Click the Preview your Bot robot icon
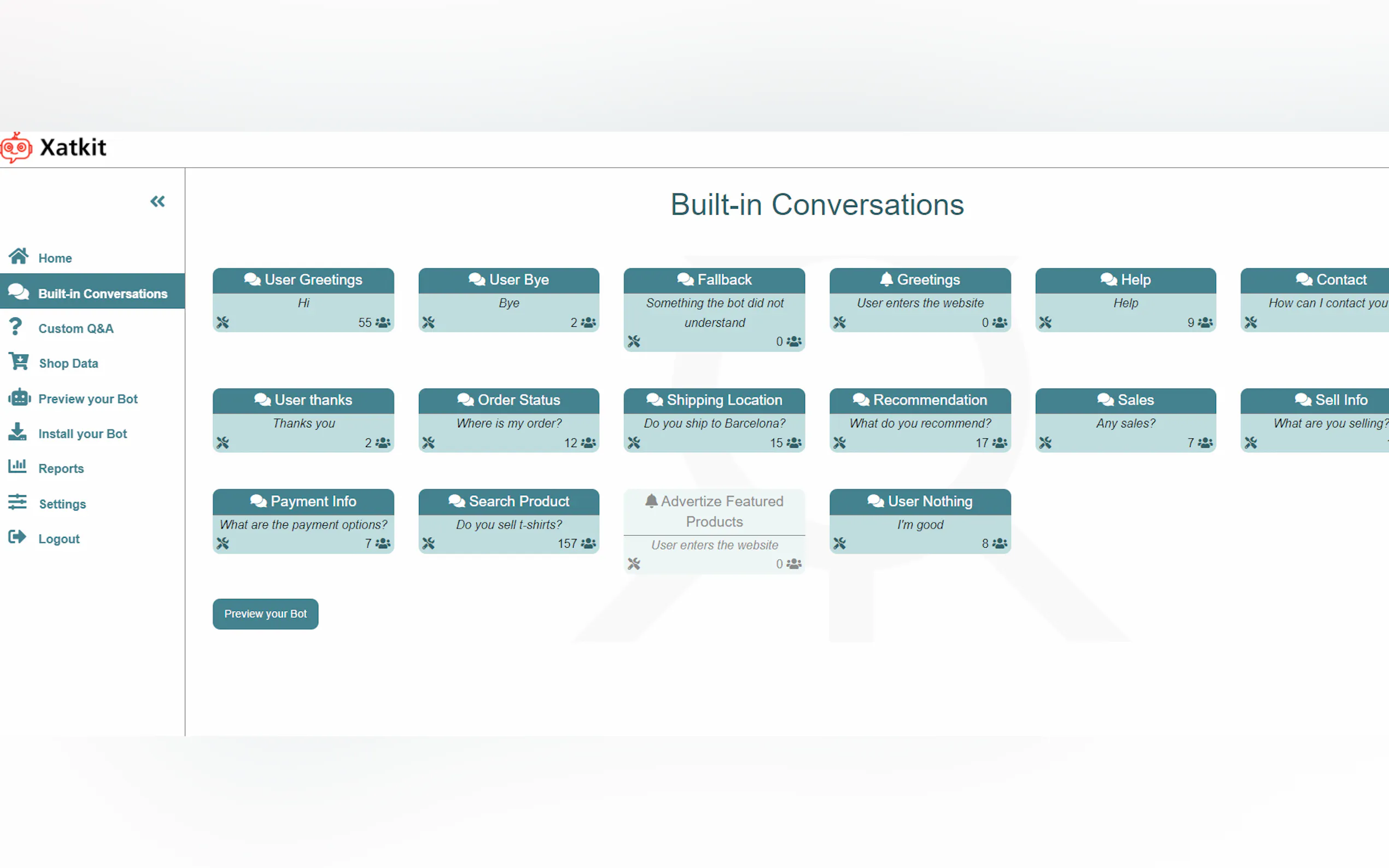1389x868 pixels. tap(19, 398)
